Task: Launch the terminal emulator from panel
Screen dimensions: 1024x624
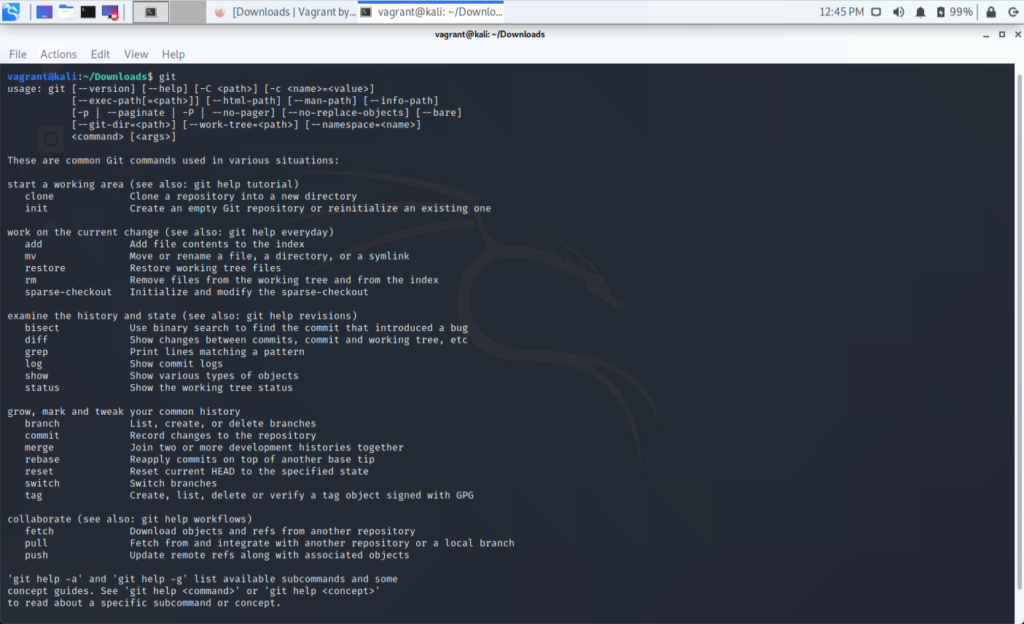Action: [89, 12]
